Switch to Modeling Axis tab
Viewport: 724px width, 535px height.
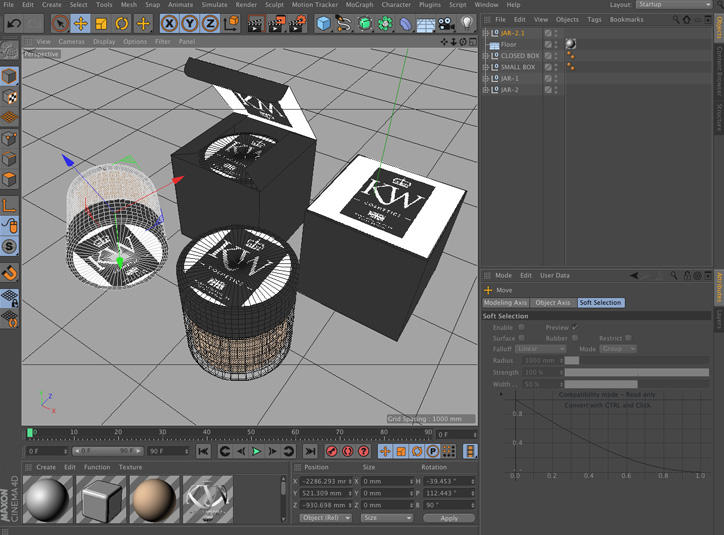(505, 303)
